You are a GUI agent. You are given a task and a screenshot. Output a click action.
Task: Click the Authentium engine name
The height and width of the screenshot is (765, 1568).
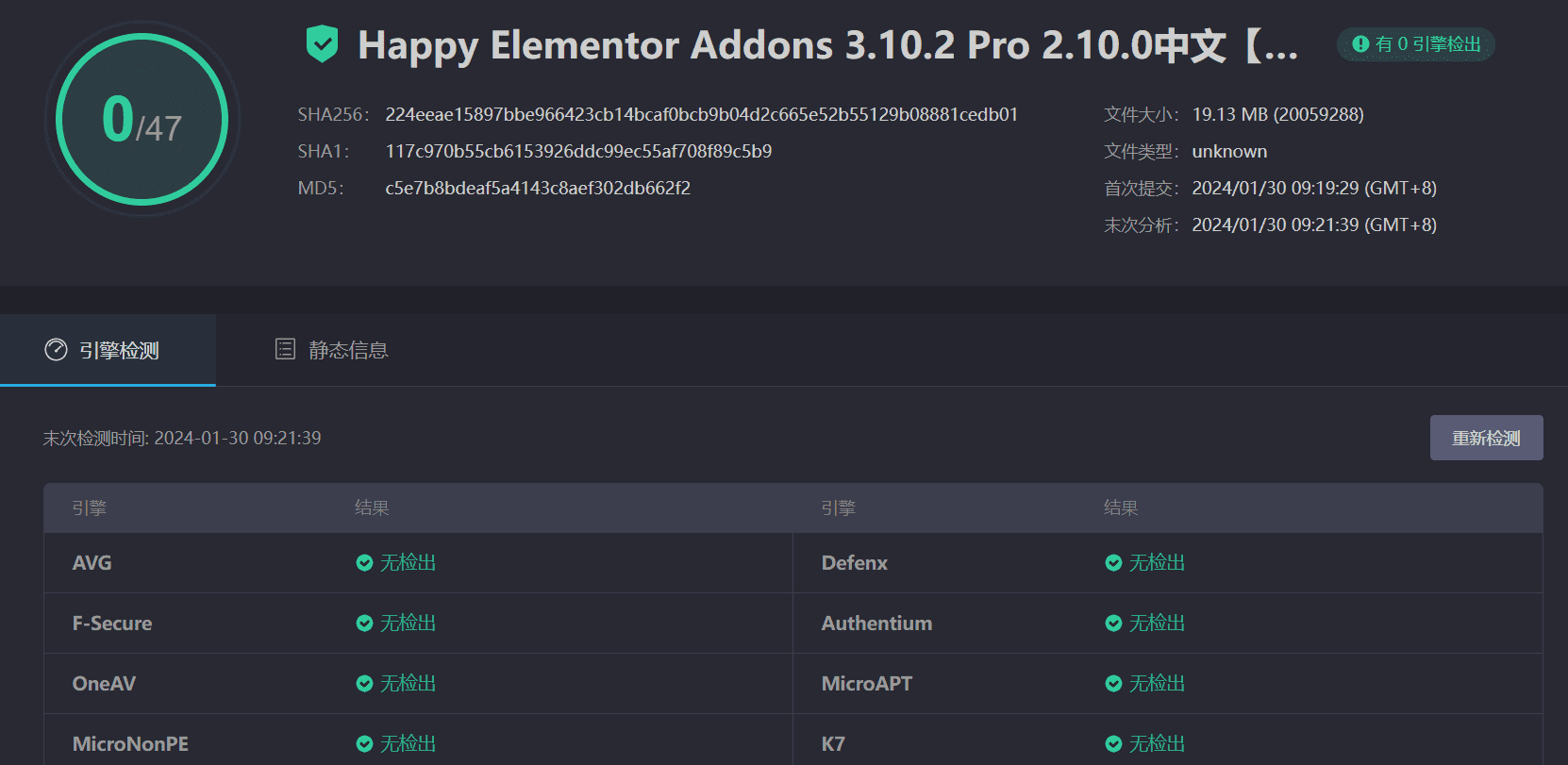pyautogui.click(x=876, y=623)
